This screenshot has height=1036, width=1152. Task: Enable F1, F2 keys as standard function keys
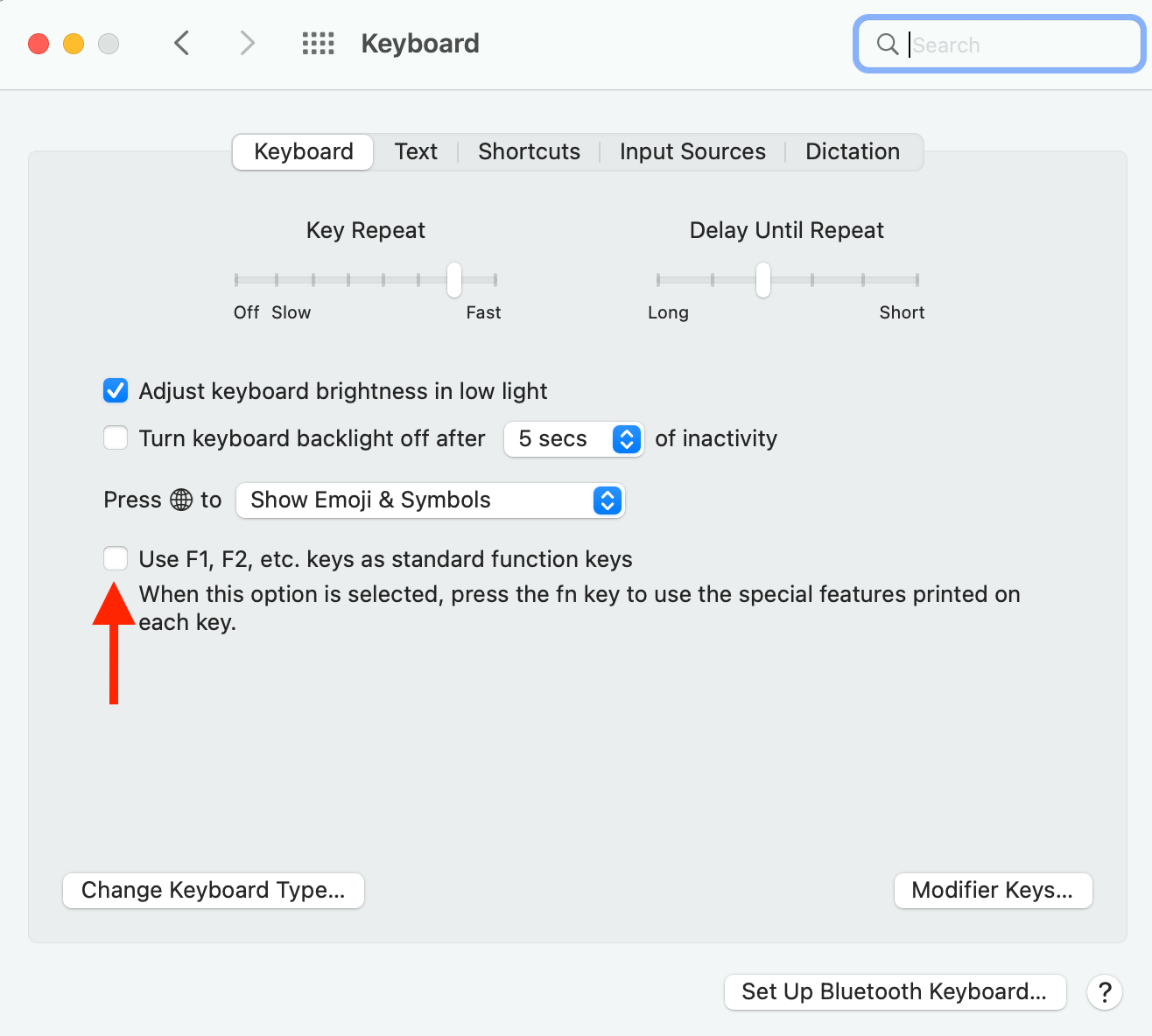coord(115,558)
